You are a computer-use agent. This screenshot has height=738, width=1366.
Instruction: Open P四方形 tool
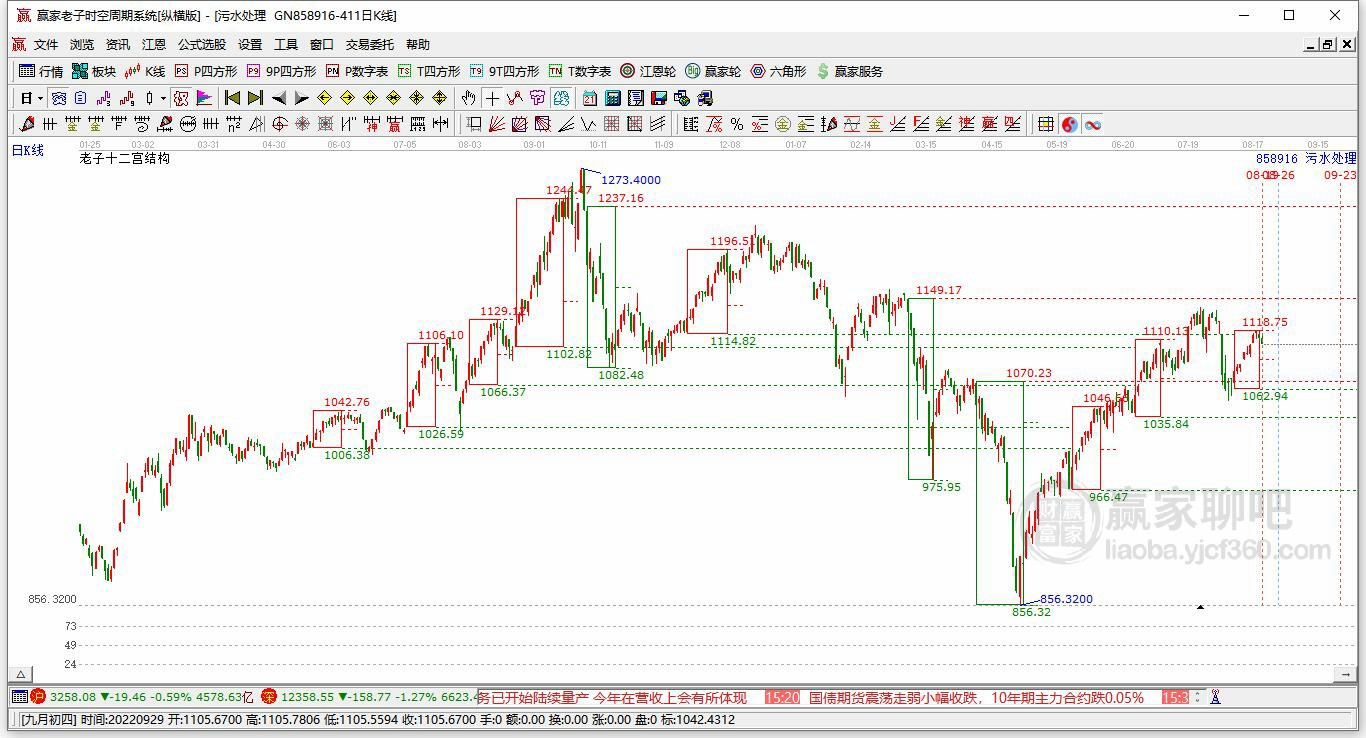(206, 71)
